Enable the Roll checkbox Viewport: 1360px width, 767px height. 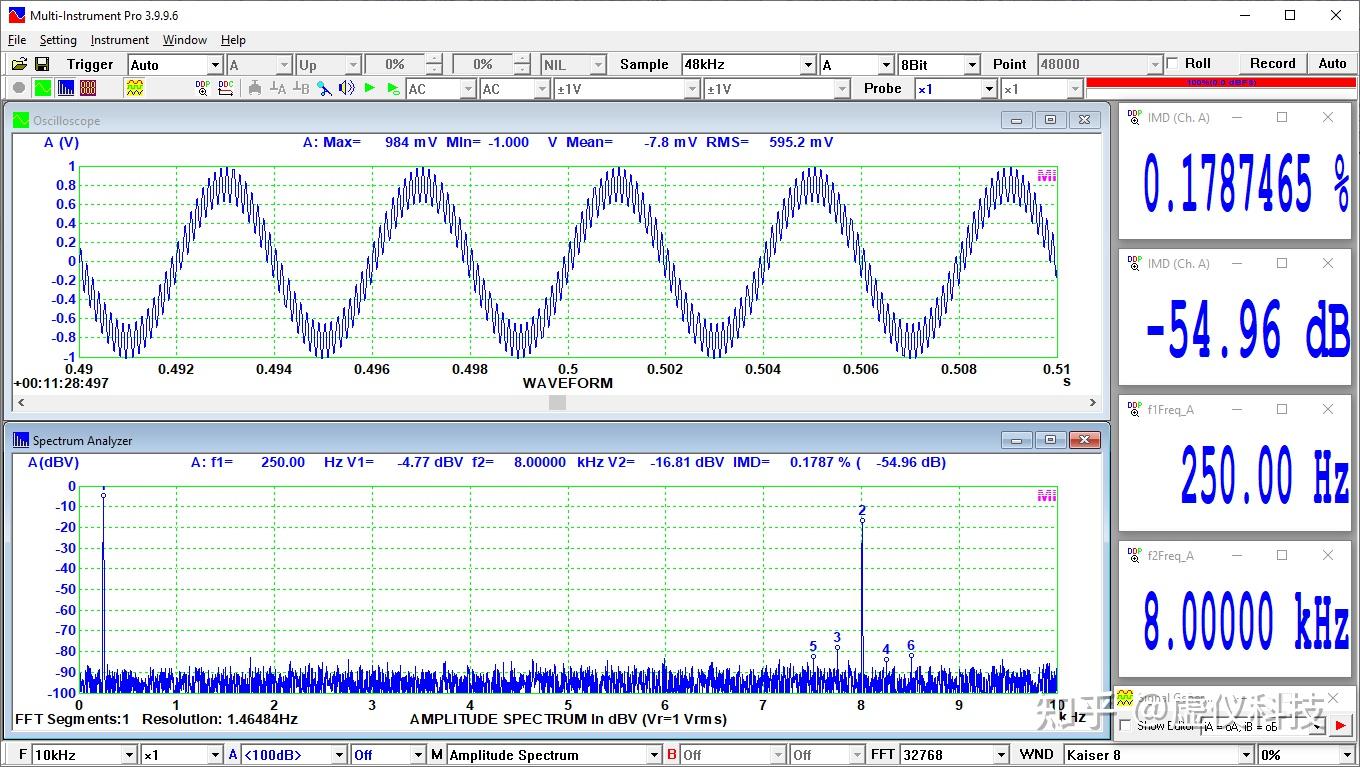click(1173, 63)
